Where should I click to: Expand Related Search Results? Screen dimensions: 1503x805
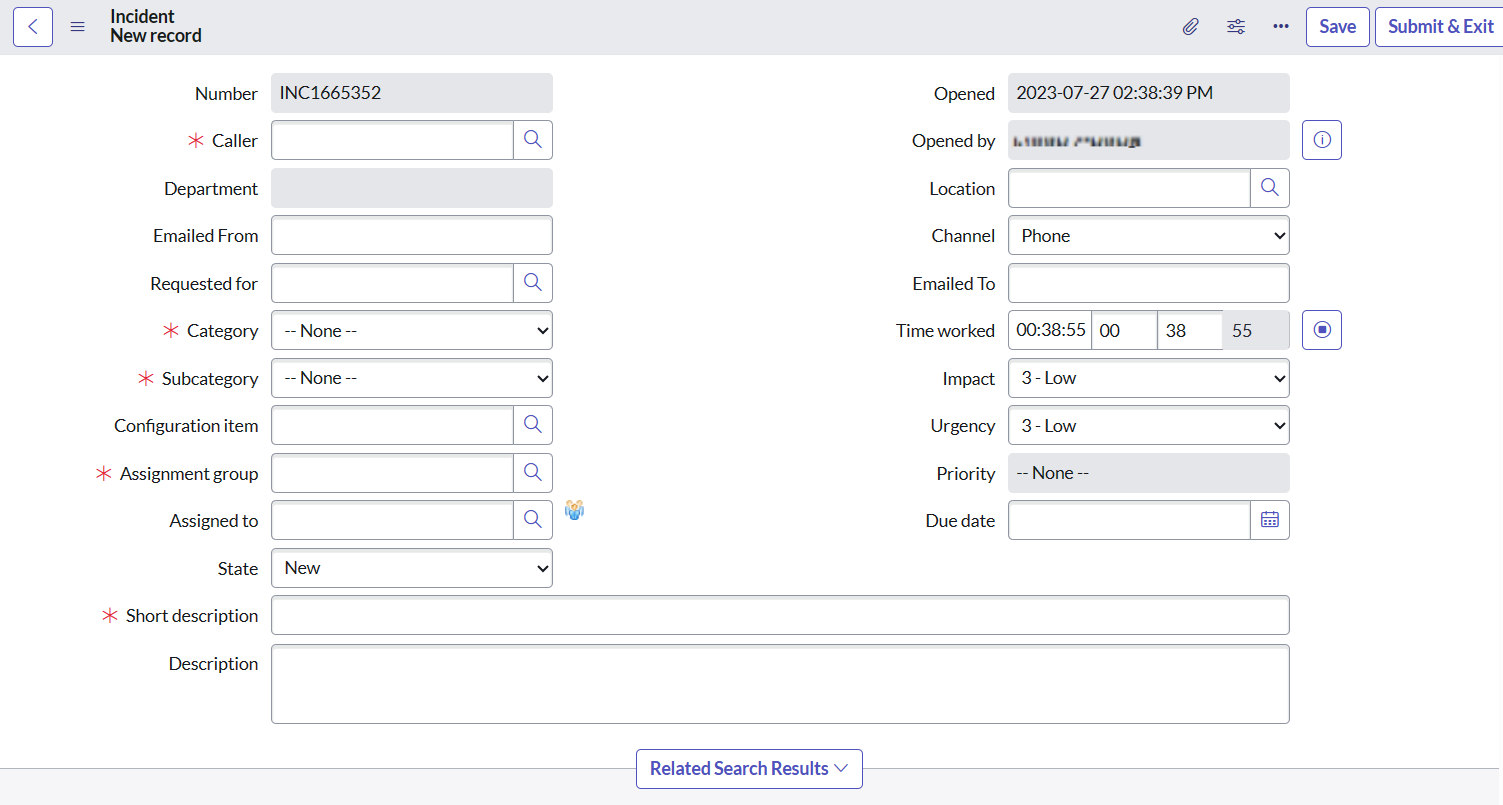click(x=748, y=769)
